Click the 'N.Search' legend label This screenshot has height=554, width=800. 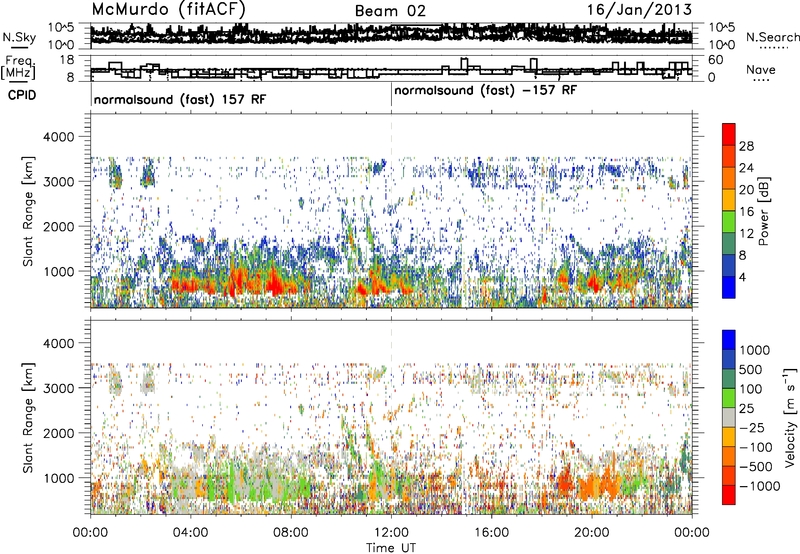click(772, 37)
